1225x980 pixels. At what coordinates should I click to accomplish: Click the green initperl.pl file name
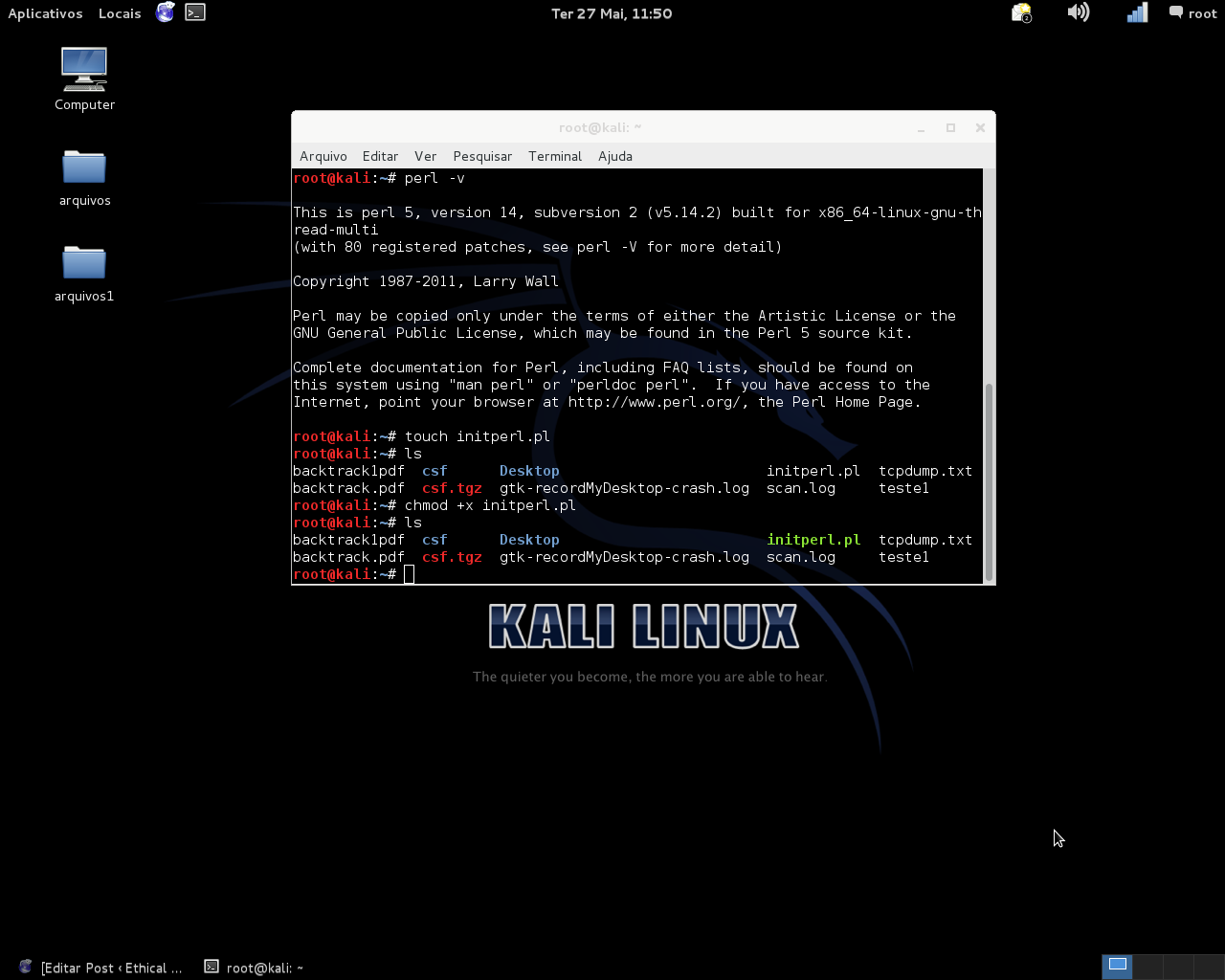tap(813, 540)
